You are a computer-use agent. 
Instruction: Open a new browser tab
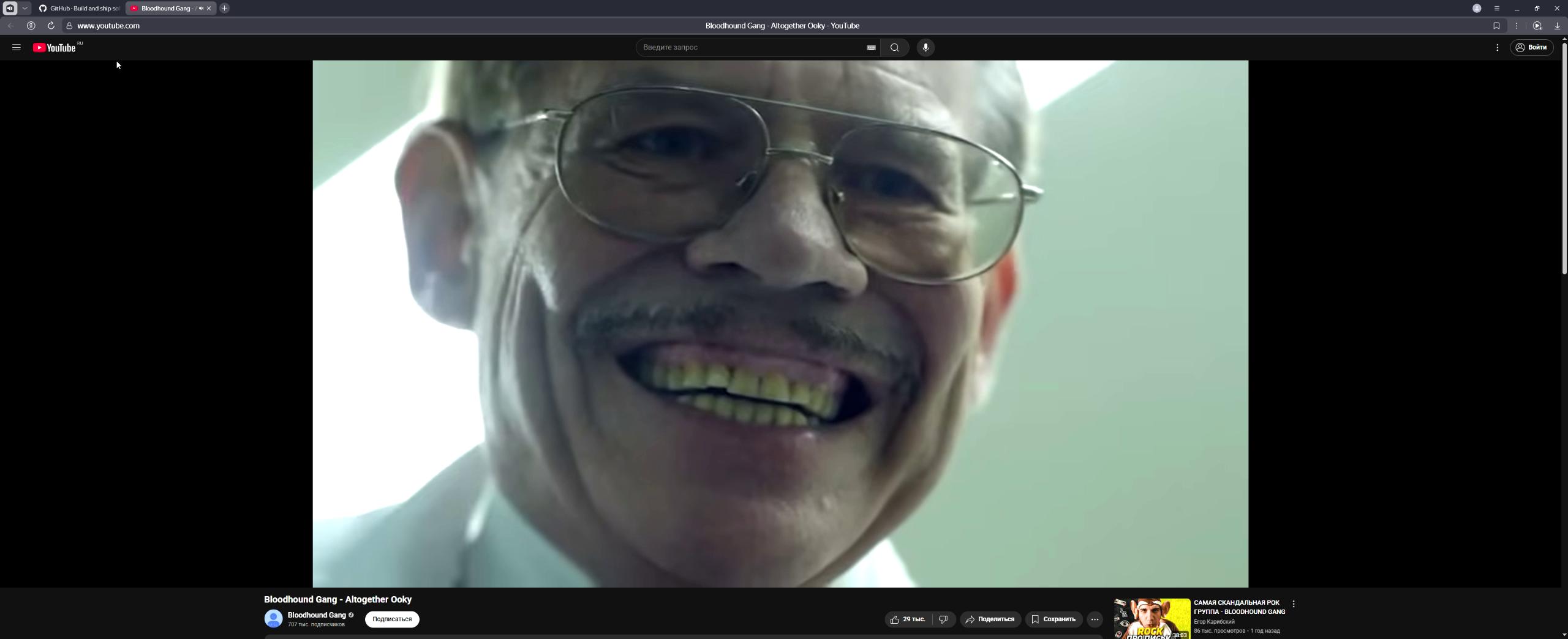(x=225, y=9)
